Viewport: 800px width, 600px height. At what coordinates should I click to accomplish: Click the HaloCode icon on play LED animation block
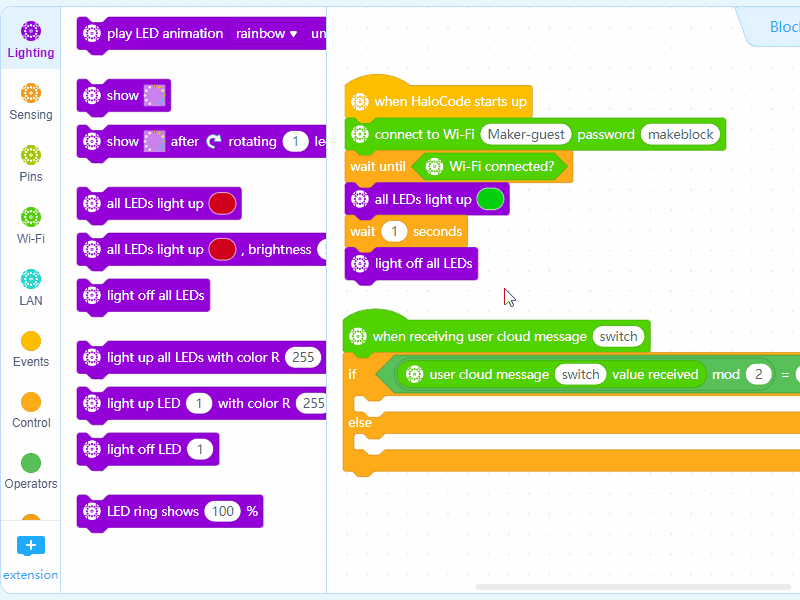pos(92,34)
